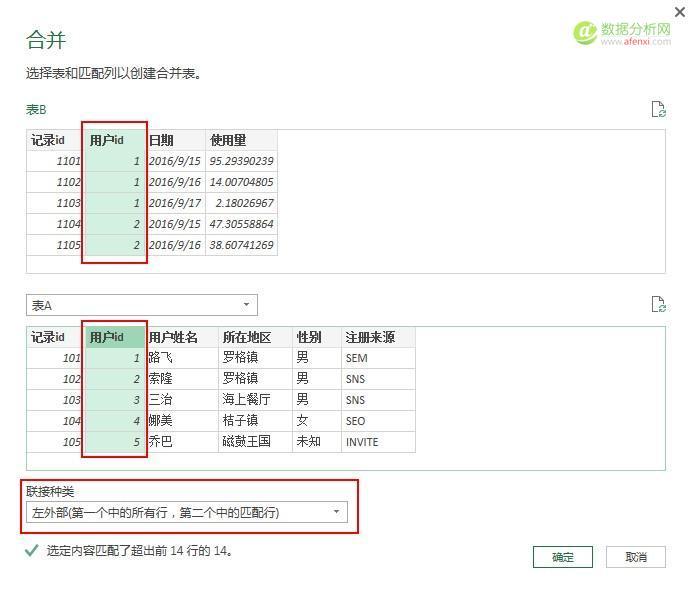Screen dimensions: 692x589
Task: Select 日期 column header in 表B
Action: [176, 140]
